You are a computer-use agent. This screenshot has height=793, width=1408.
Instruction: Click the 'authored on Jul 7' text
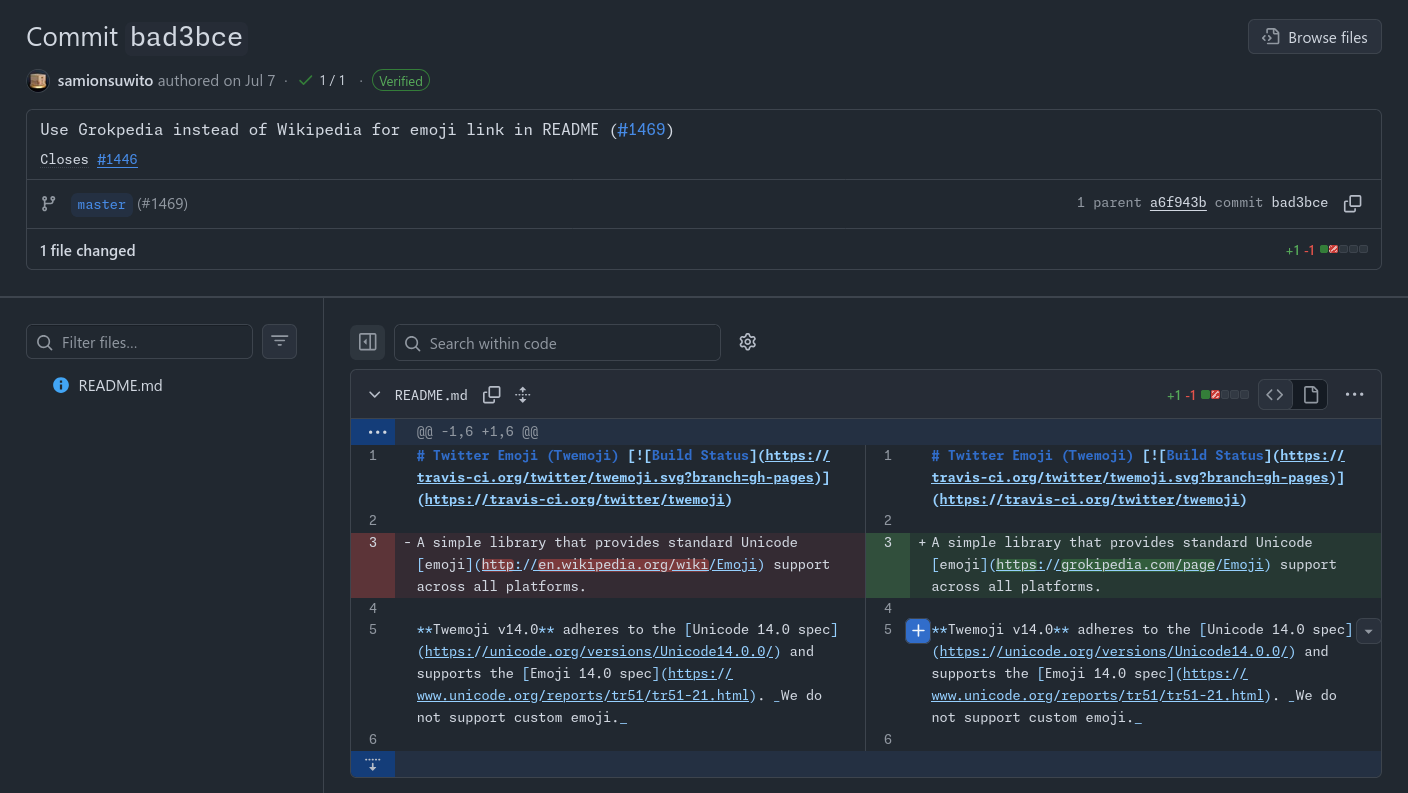click(216, 81)
